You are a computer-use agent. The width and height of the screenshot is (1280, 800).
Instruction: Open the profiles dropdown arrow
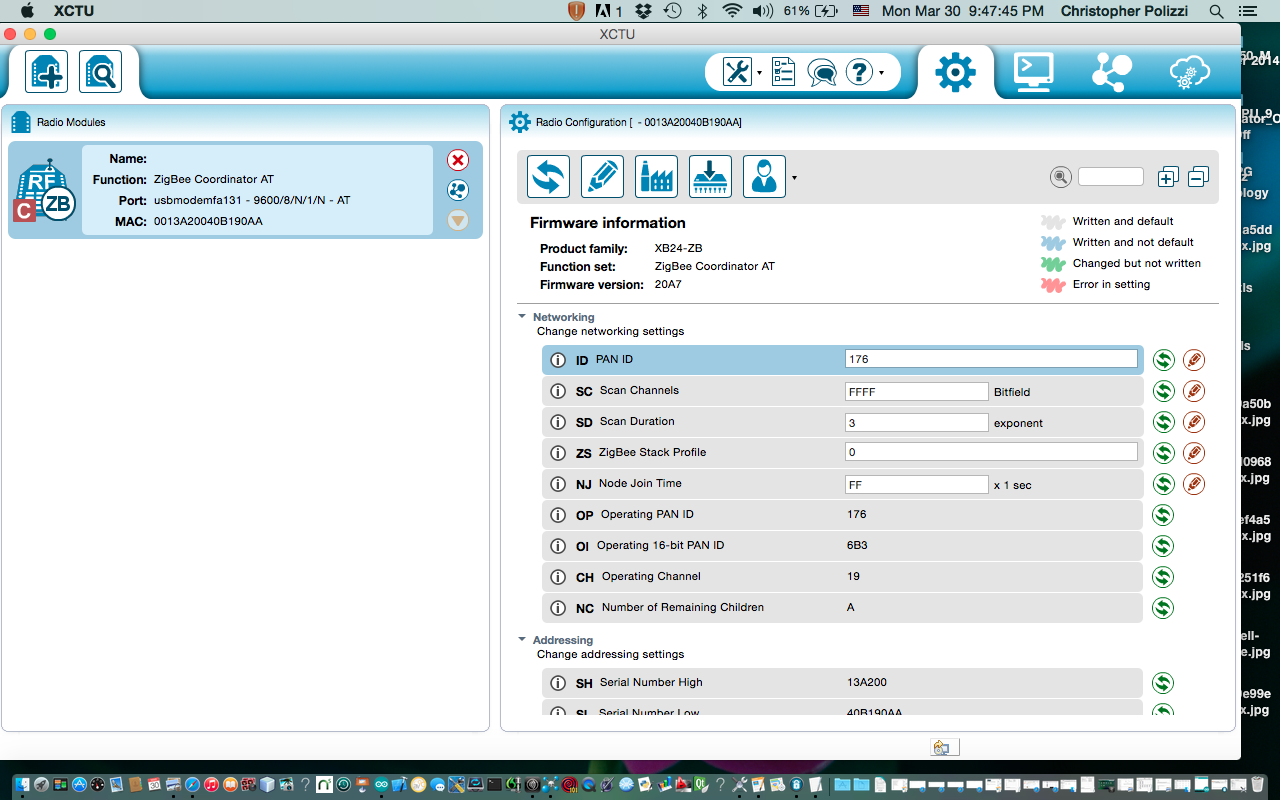click(794, 179)
